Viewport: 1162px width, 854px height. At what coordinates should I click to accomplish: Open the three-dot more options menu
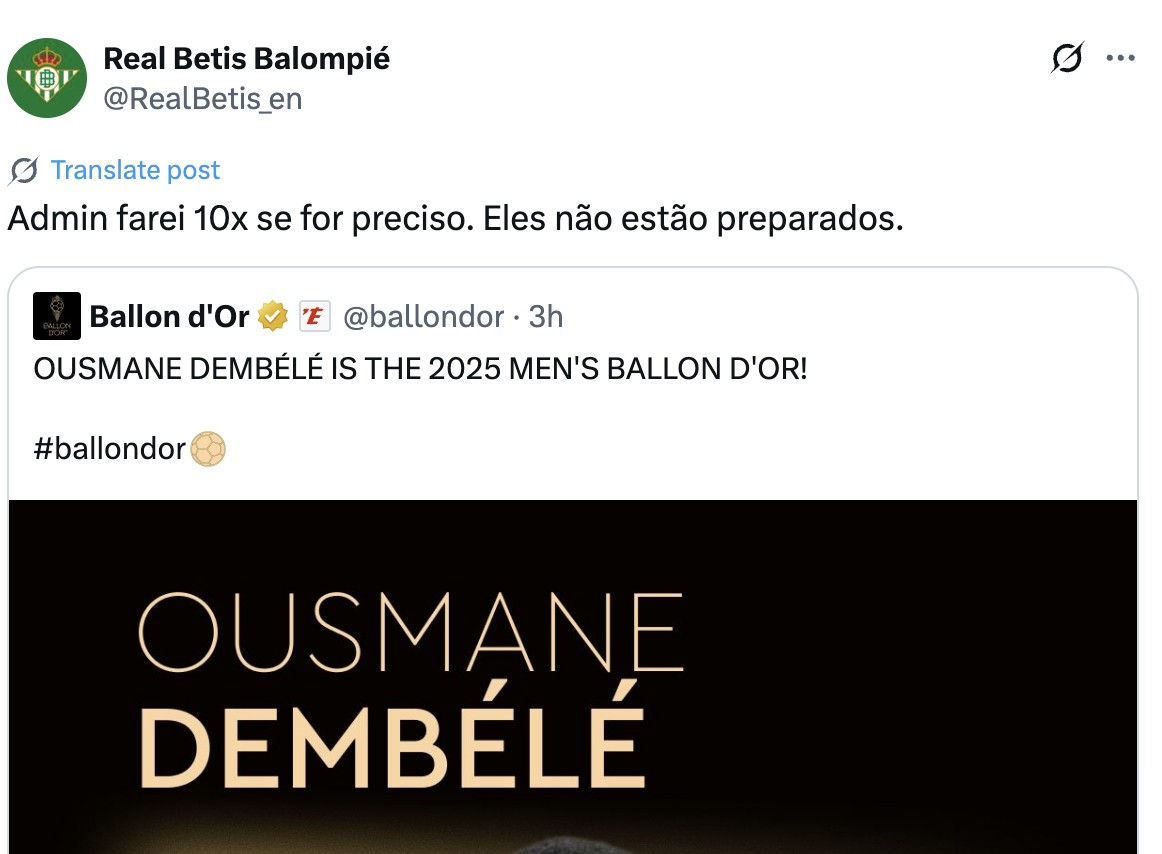tap(1120, 59)
